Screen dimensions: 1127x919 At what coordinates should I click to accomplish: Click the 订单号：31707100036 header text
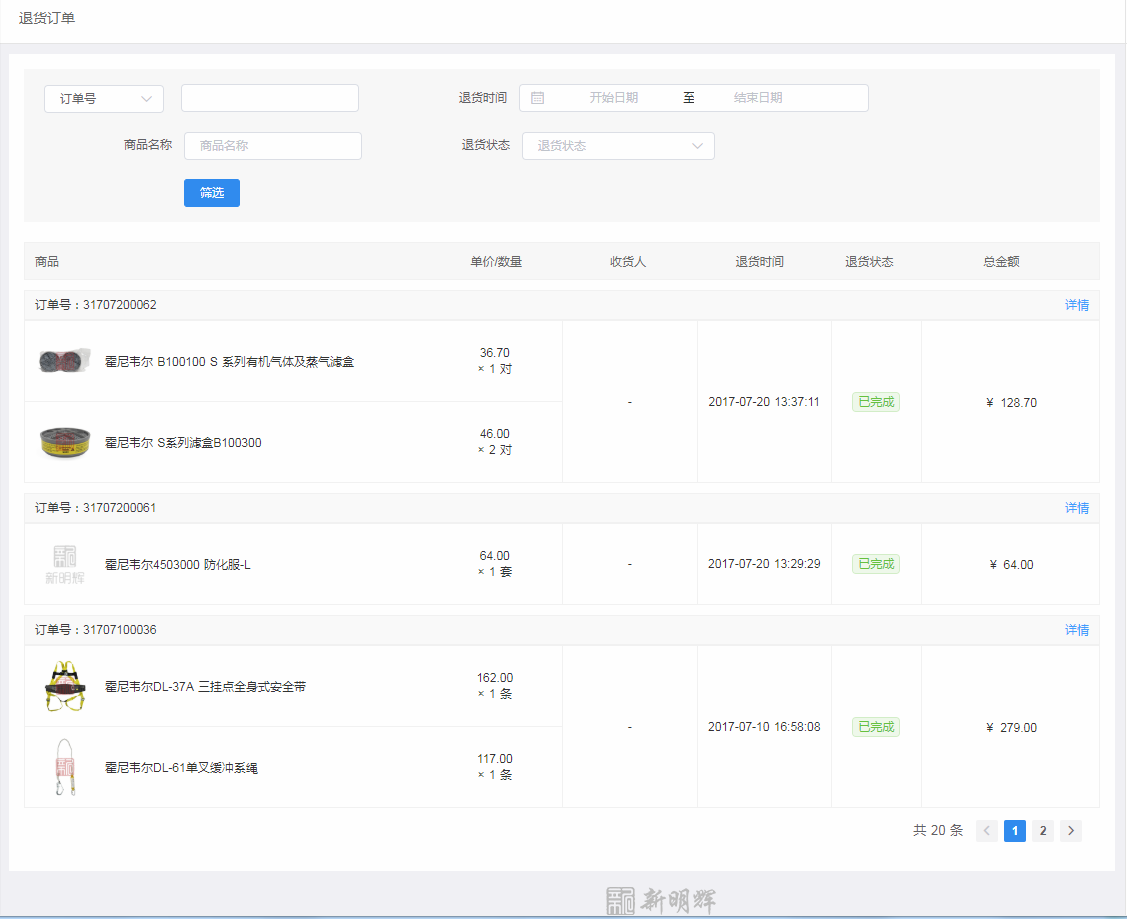[x=96, y=630]
